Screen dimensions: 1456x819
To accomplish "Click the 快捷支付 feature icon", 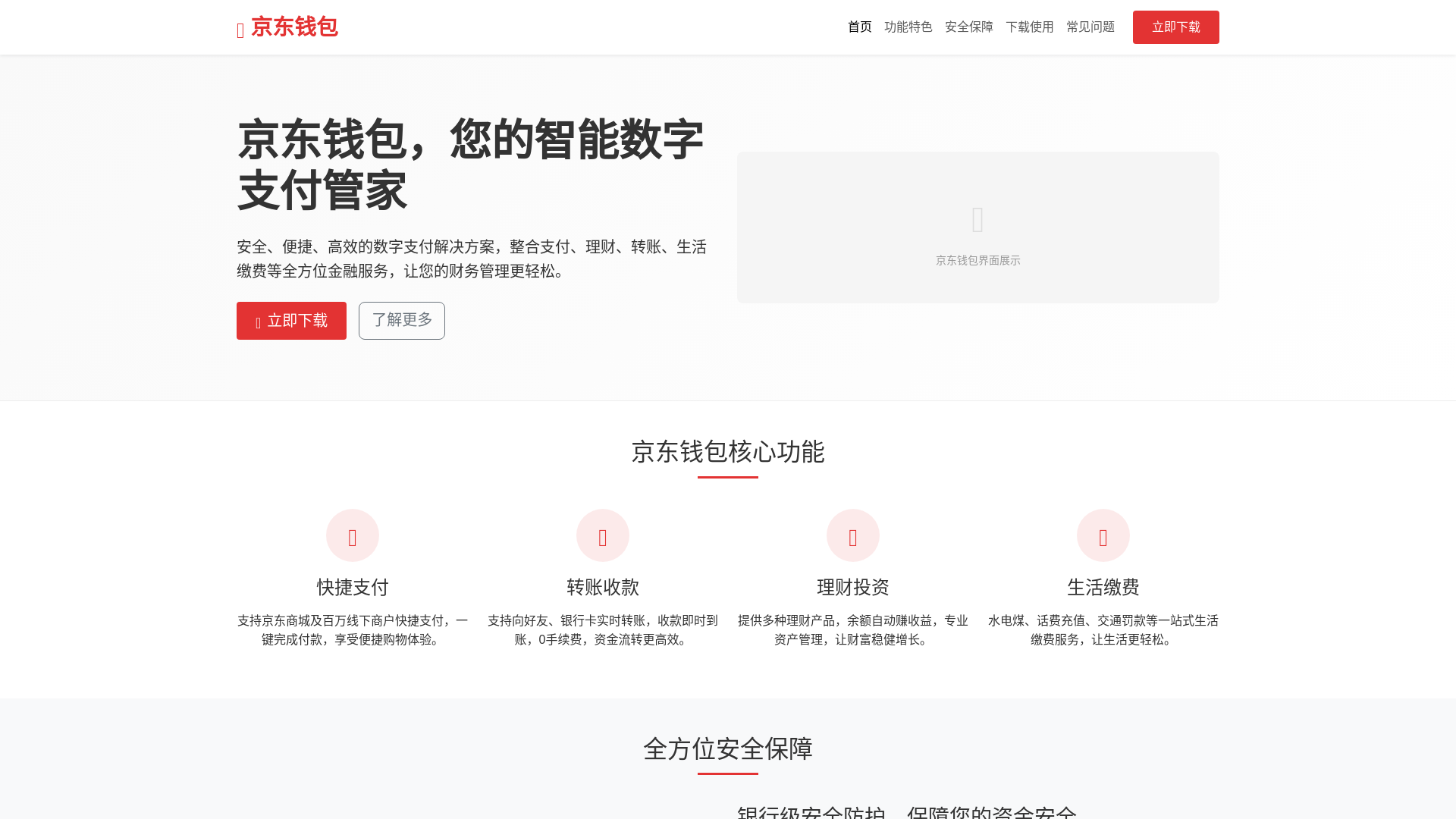I will coord(353,535).
